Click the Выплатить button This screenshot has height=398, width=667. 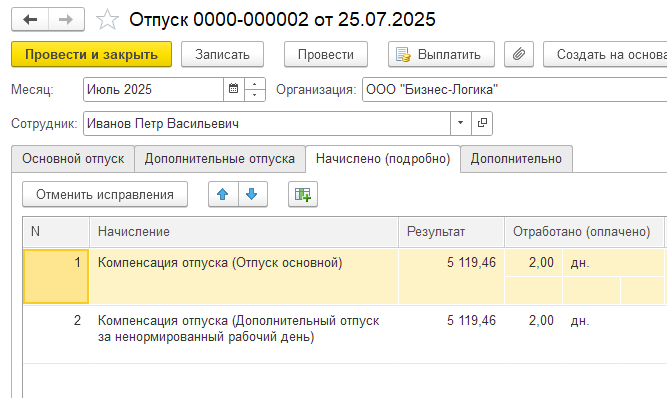click(441, 54)
